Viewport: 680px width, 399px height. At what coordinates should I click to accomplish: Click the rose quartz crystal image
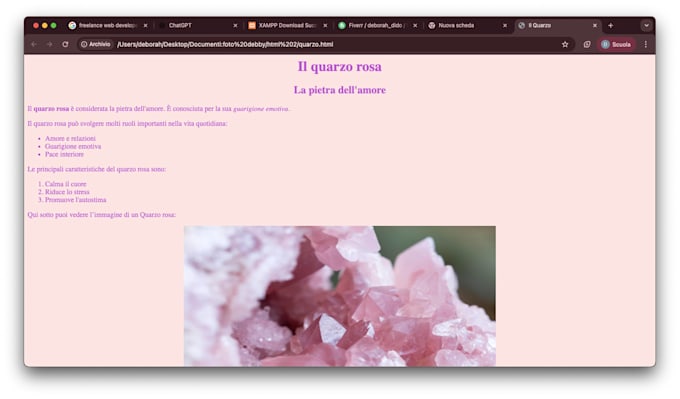(x=340, y=296)
